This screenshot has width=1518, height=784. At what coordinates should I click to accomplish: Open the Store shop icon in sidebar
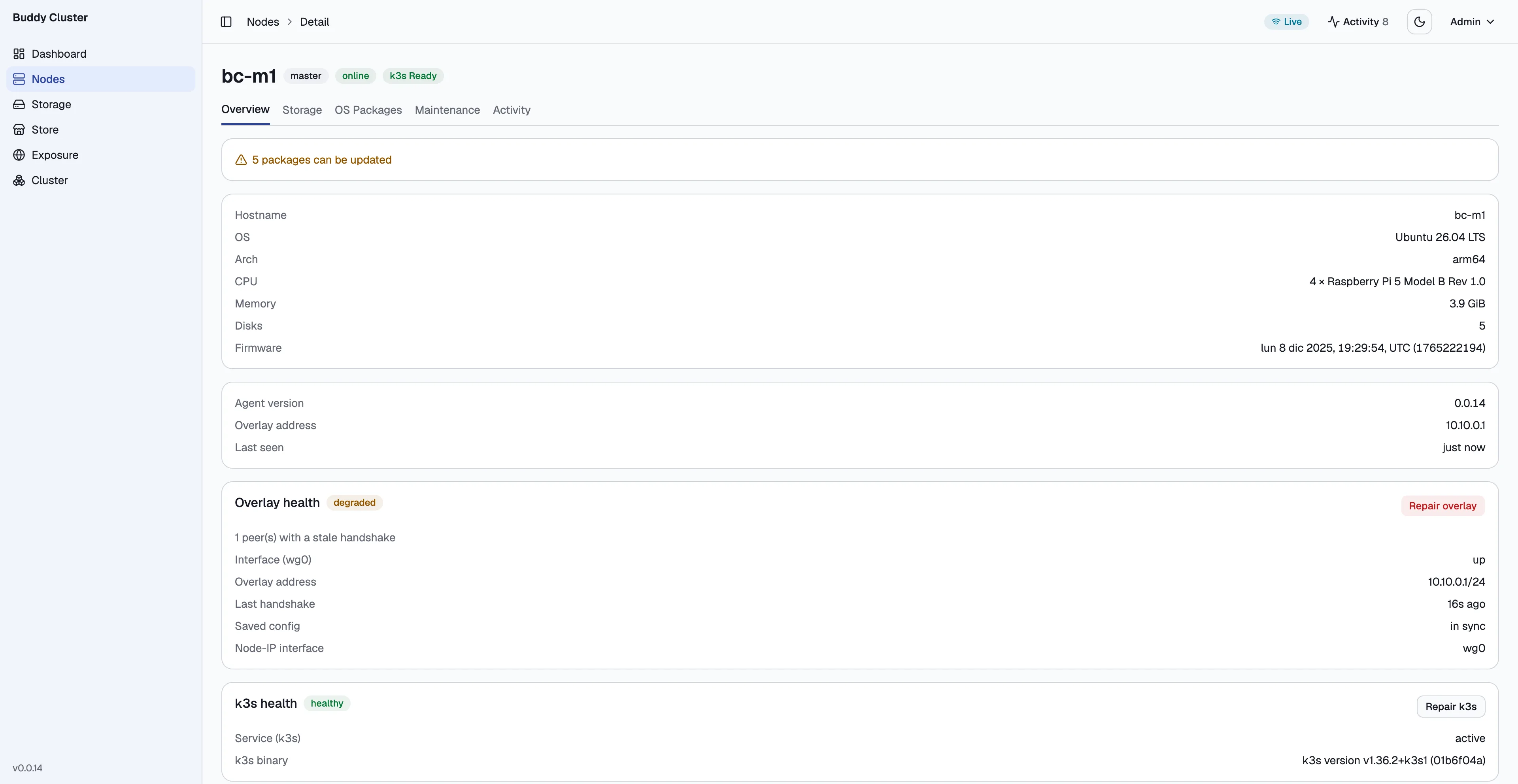[x=19, y=130]
